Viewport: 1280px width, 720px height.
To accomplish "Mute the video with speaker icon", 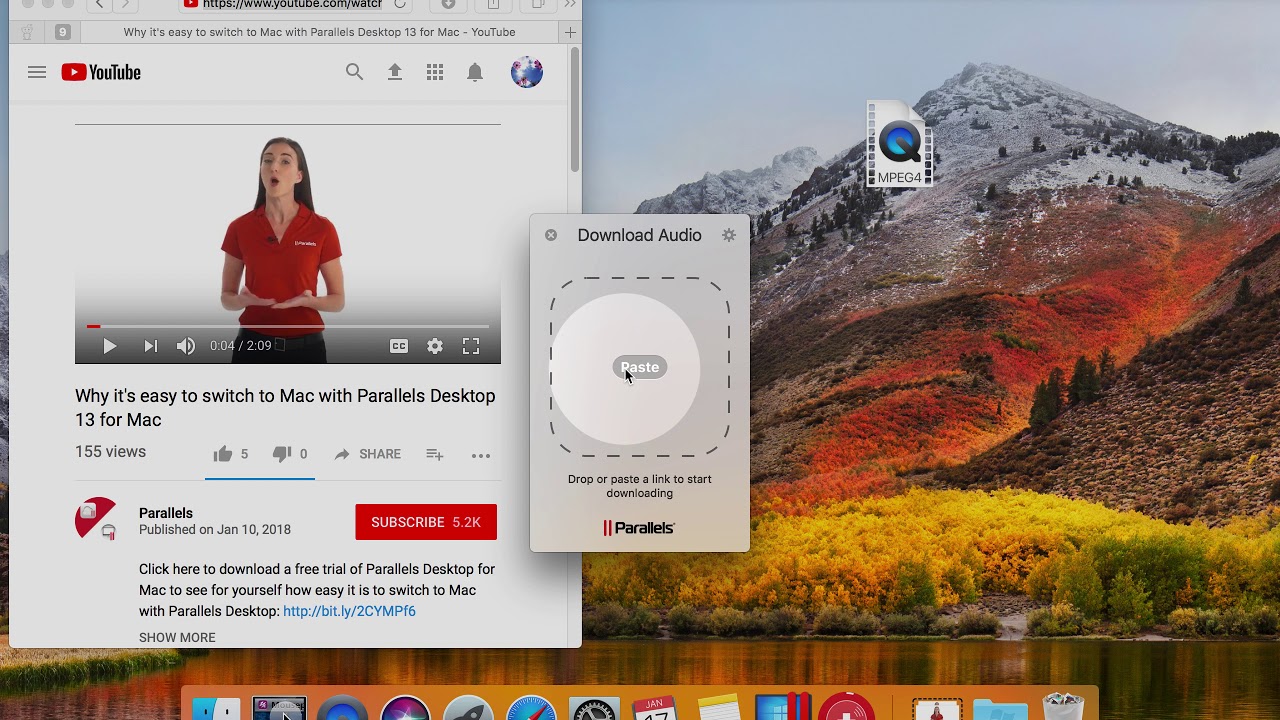I will click(186, 346).
